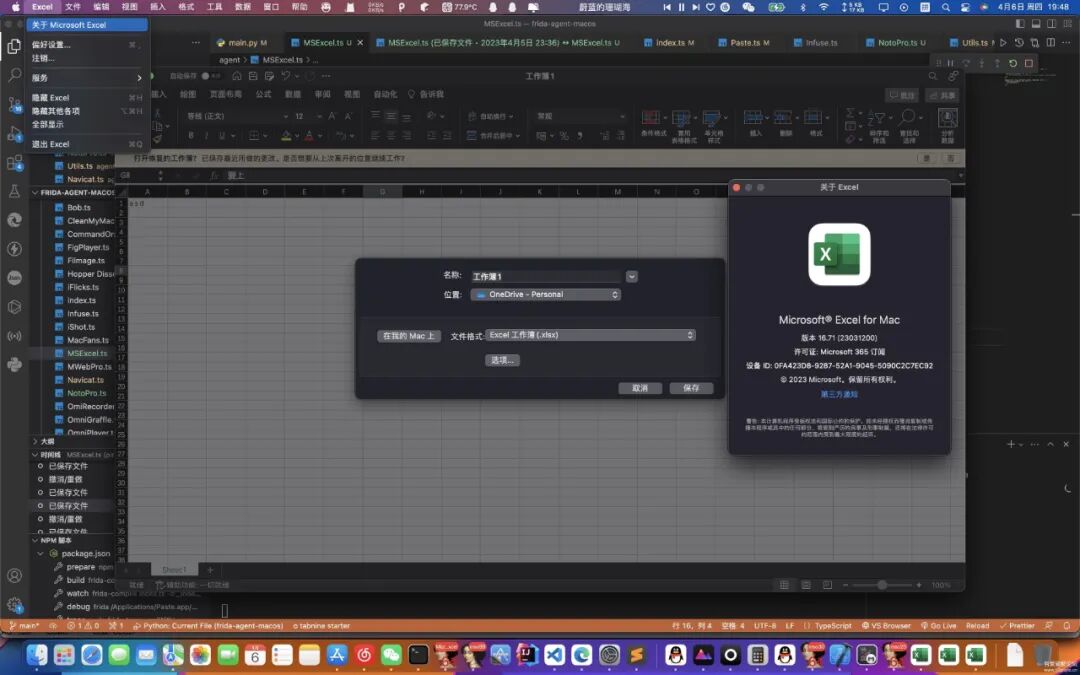This screenshot has width=1080, height=675.
Task: Toggle bold formatting in Excel ribbon
Action: click(191, 136)
